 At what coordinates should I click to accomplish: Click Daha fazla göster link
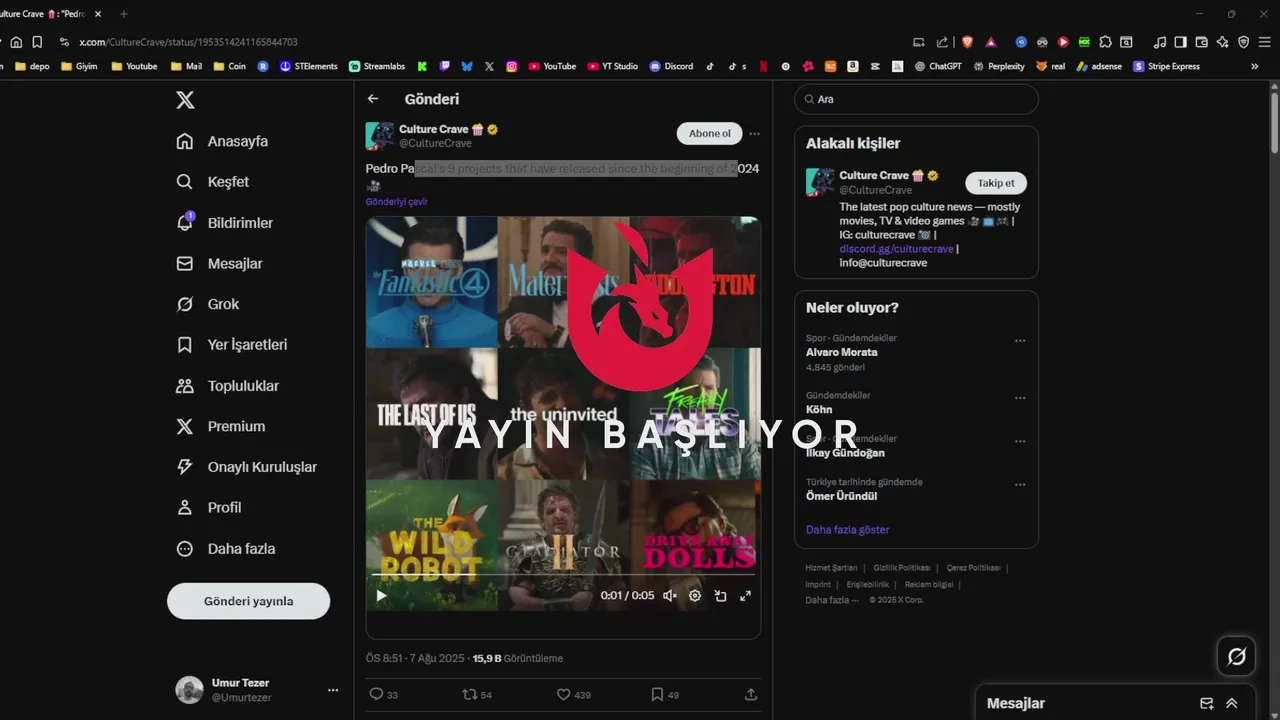point(847,530)
